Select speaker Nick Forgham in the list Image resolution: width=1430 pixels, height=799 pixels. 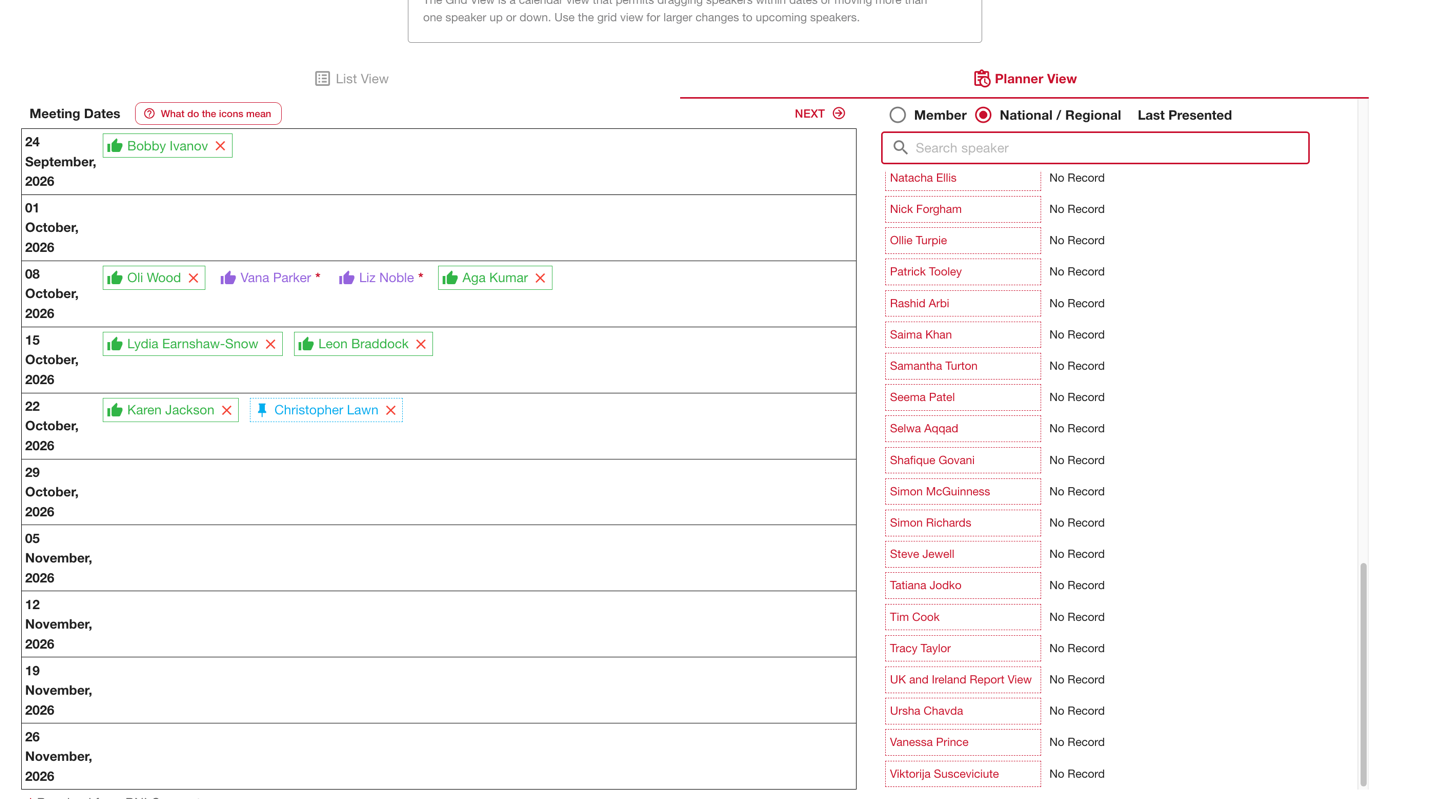pos(962,209)
